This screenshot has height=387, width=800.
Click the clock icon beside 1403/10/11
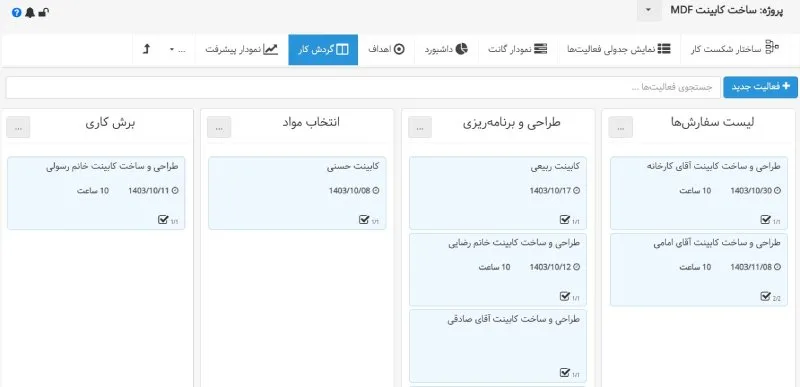(175, 191)
